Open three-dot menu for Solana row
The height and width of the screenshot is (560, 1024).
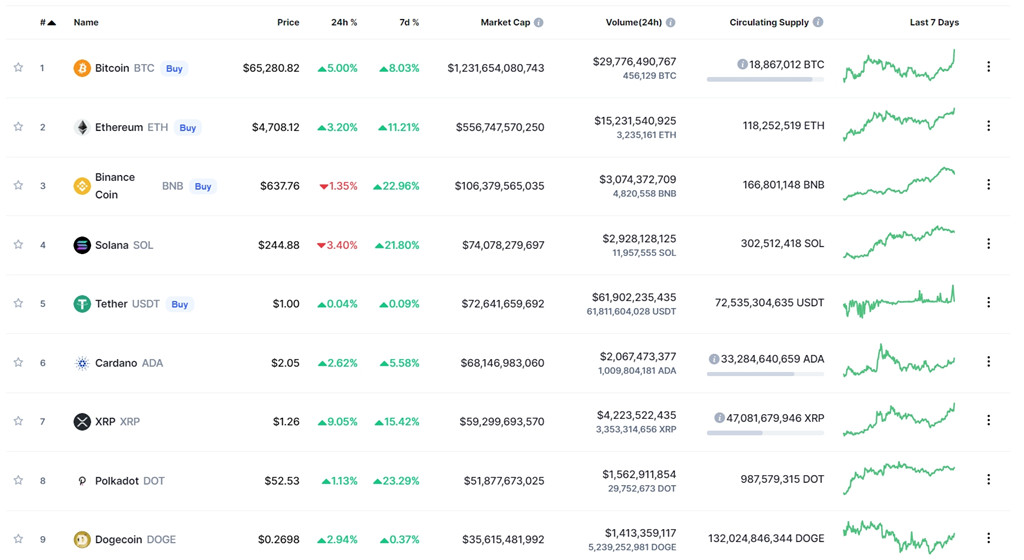click(x=988, y=243)
